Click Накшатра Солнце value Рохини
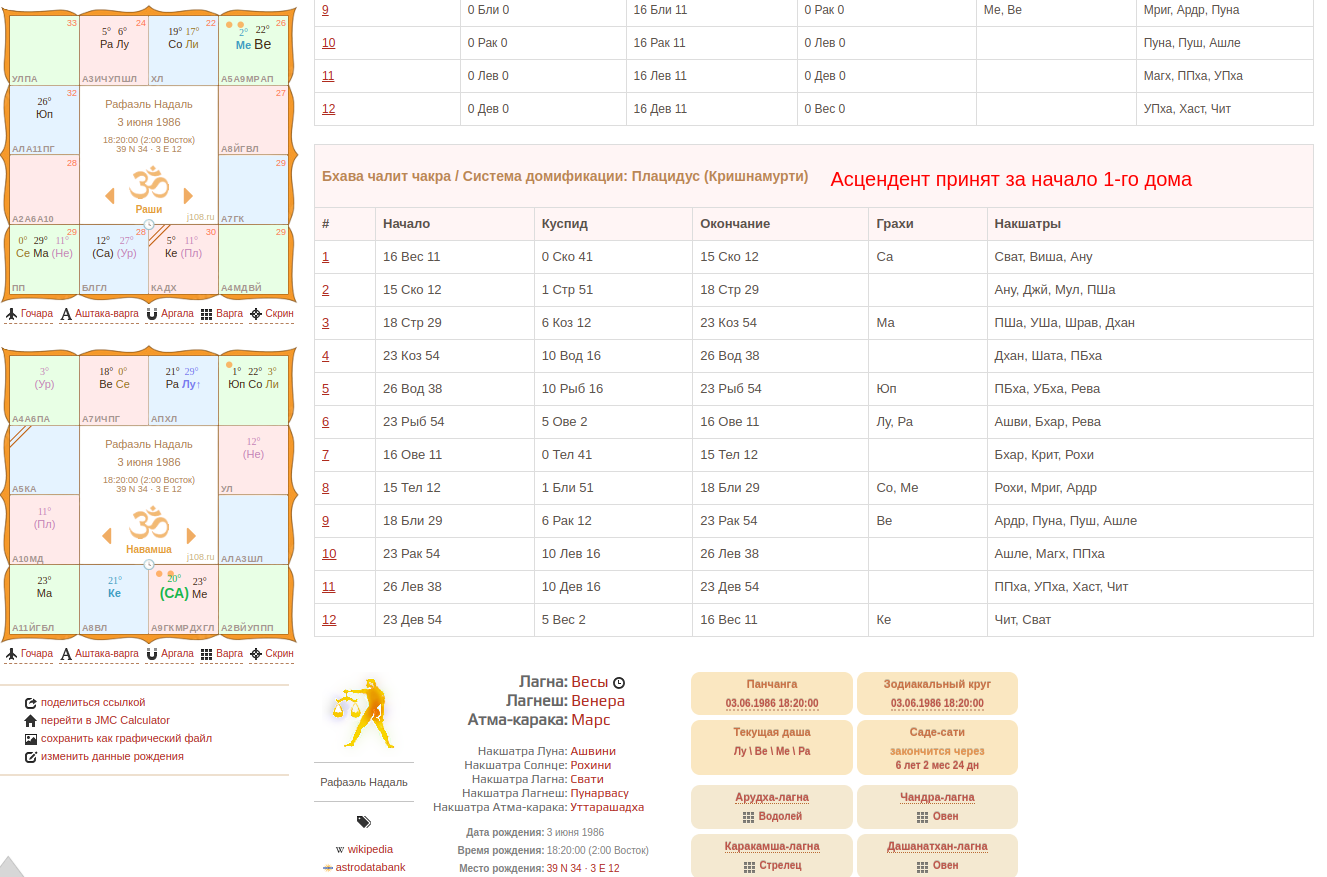The image size is (1327, 877). [593, 765]
